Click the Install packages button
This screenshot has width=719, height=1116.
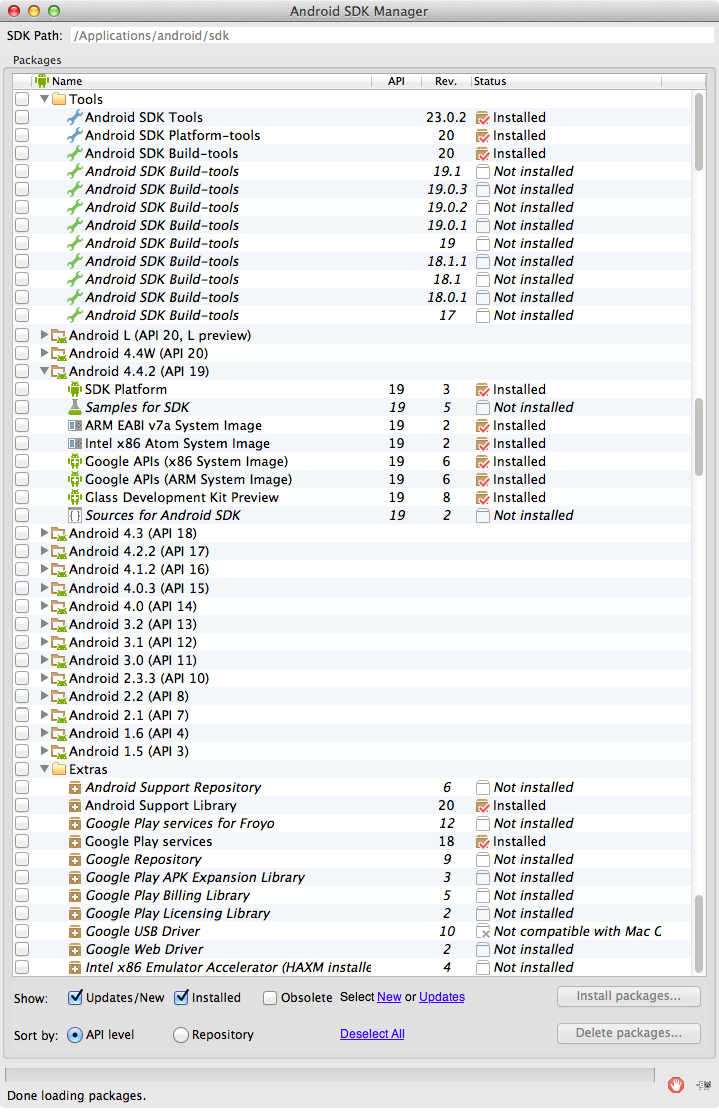point(629,996)
